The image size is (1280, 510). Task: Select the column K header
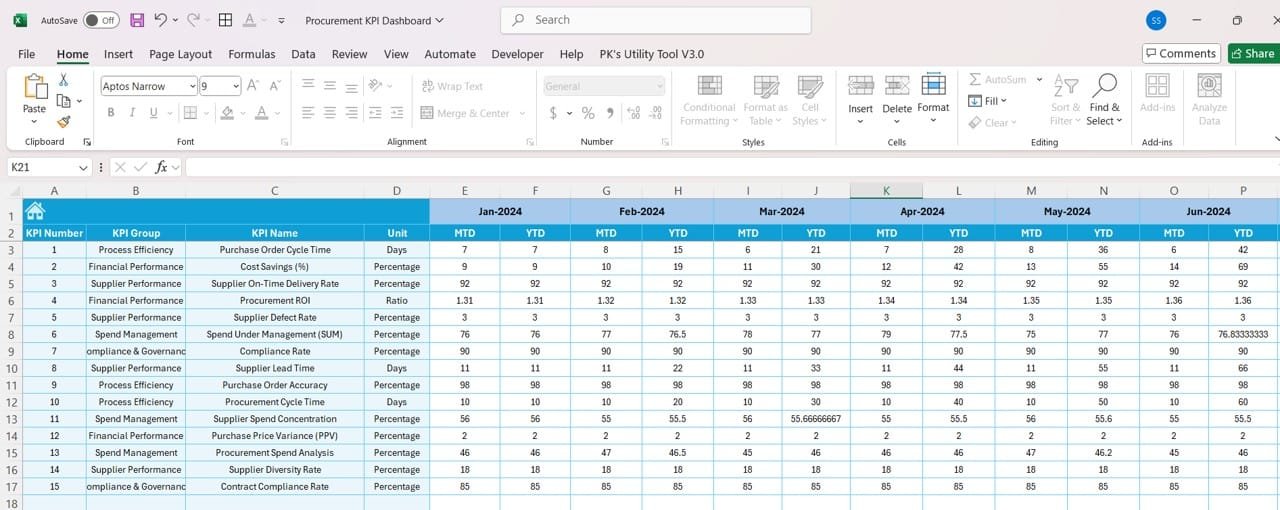pos(886,190)
